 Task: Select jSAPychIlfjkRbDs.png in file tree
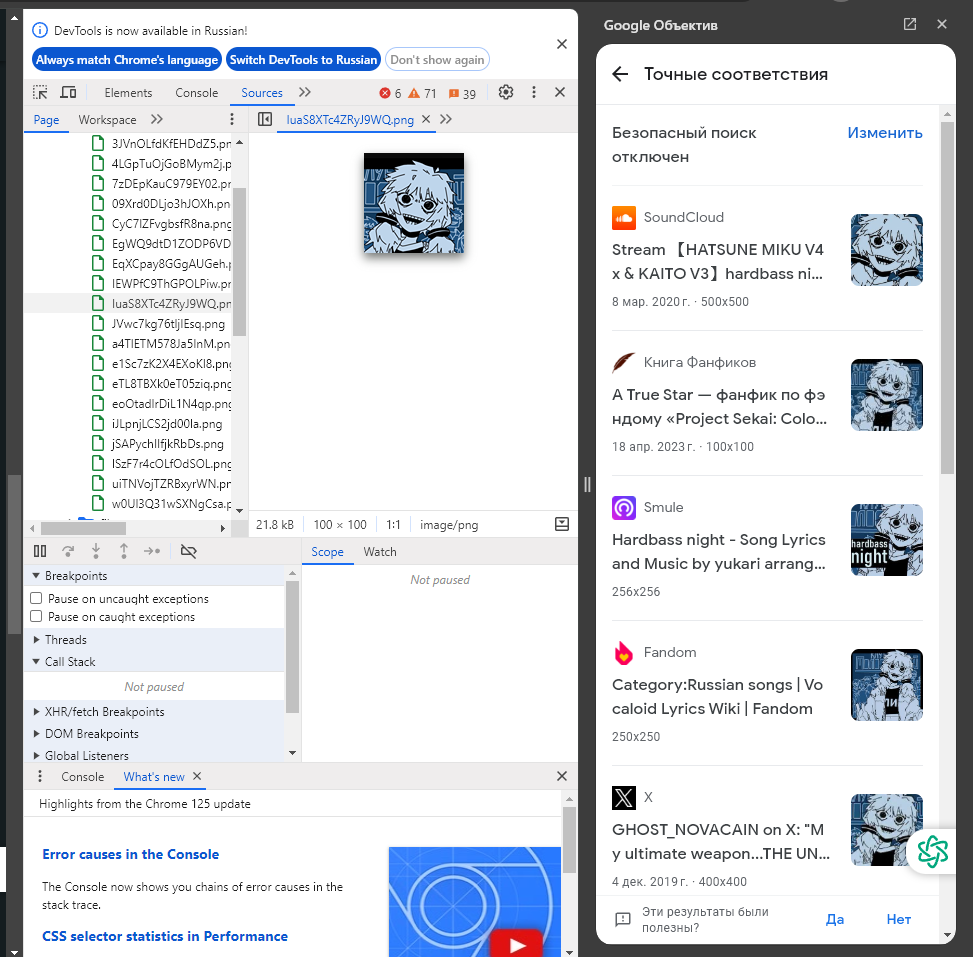click(168, 443)
